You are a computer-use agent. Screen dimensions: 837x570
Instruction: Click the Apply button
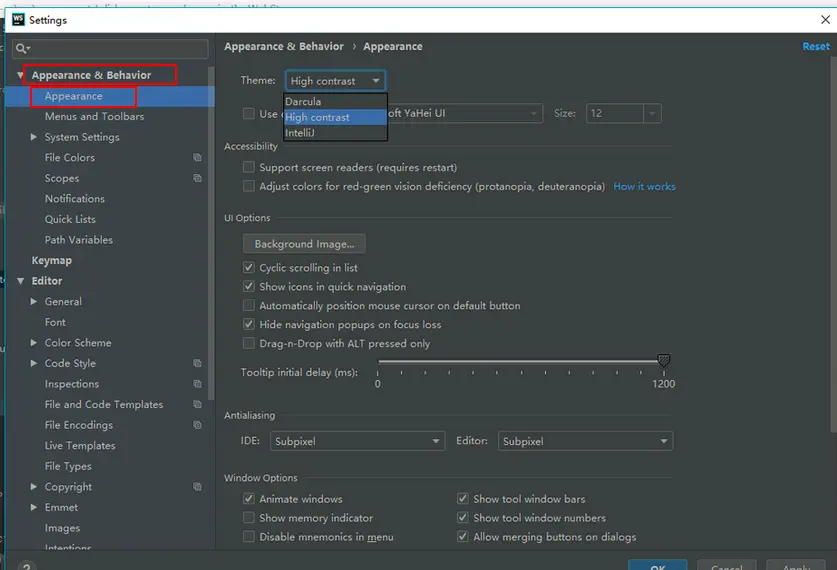(796, 566)
